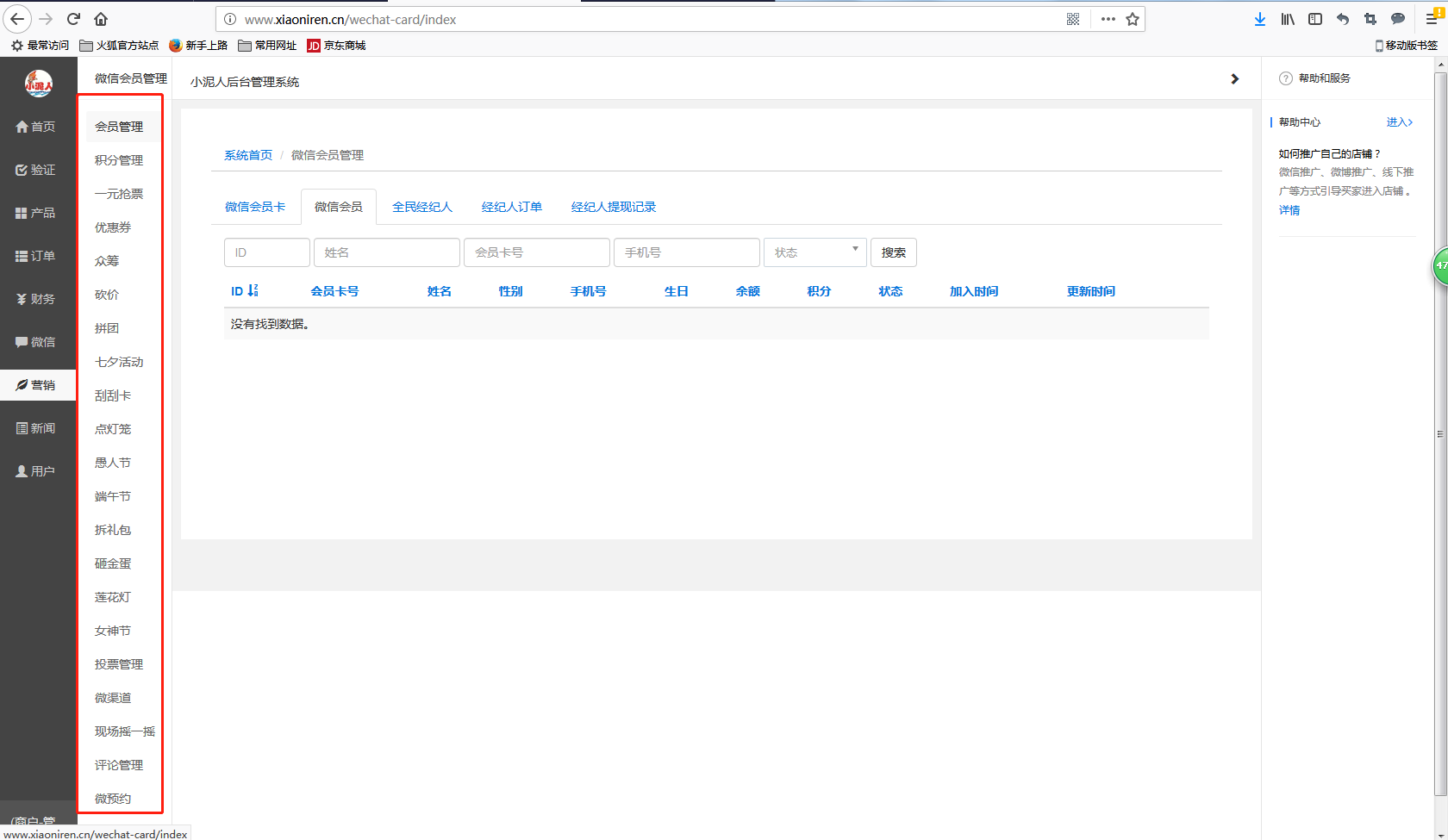Open the 用户 user sidebar item

(x=36, y=471)
